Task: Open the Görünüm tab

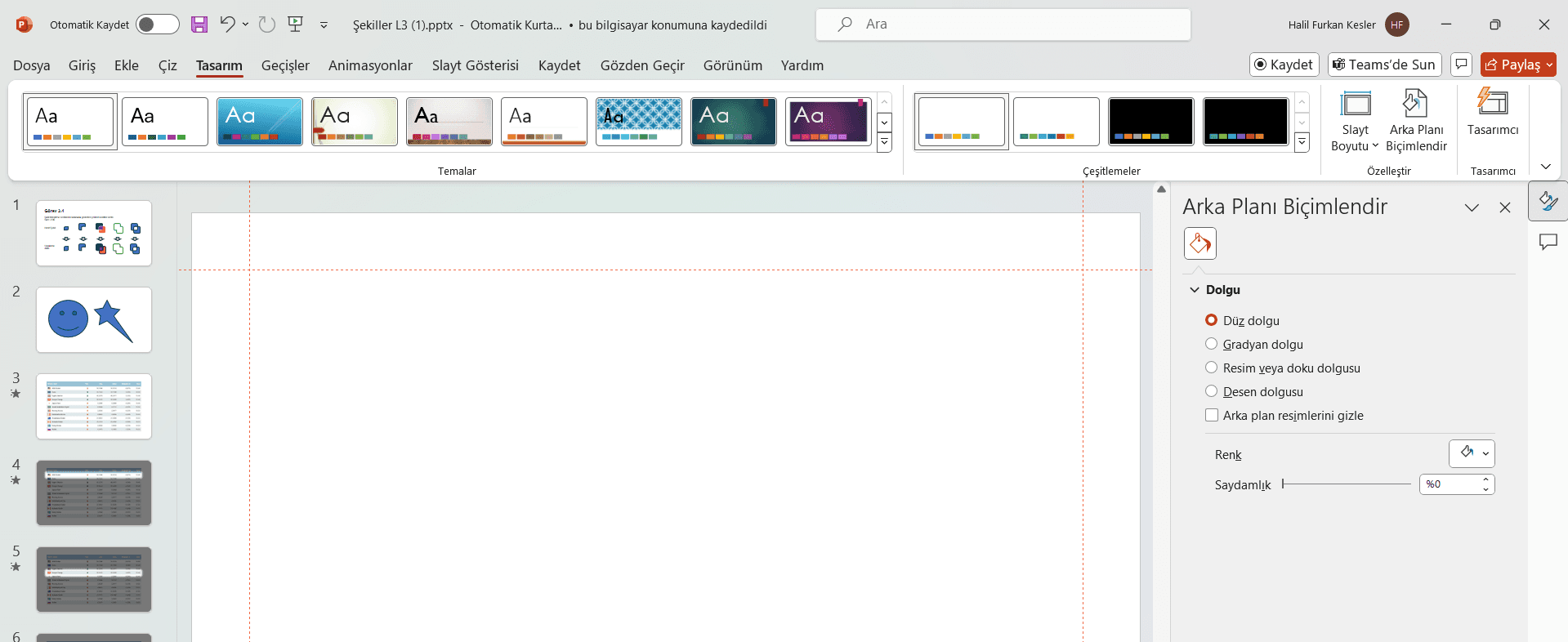Action: click(x=733, y=65)
